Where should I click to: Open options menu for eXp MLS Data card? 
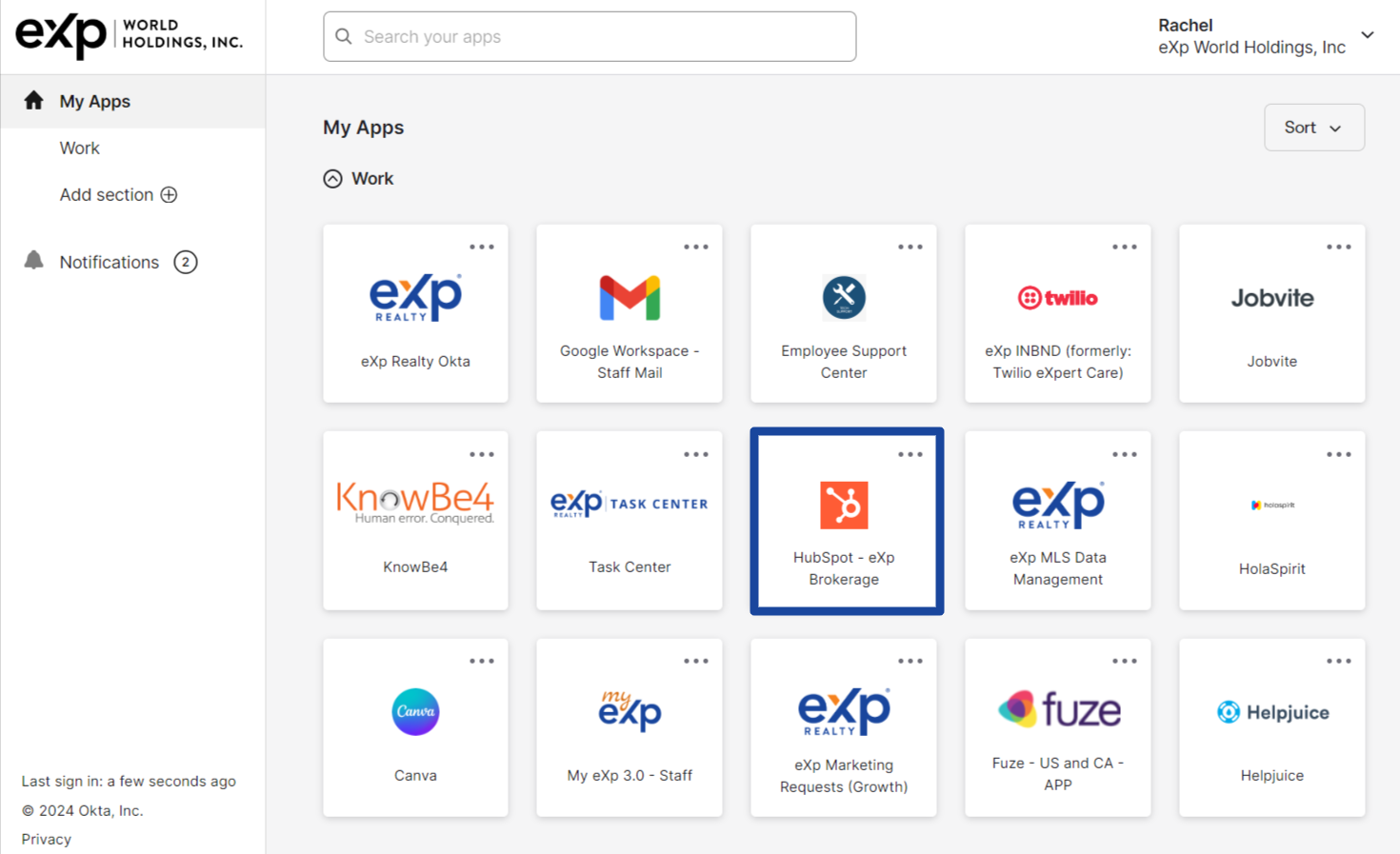[1125, 454]
